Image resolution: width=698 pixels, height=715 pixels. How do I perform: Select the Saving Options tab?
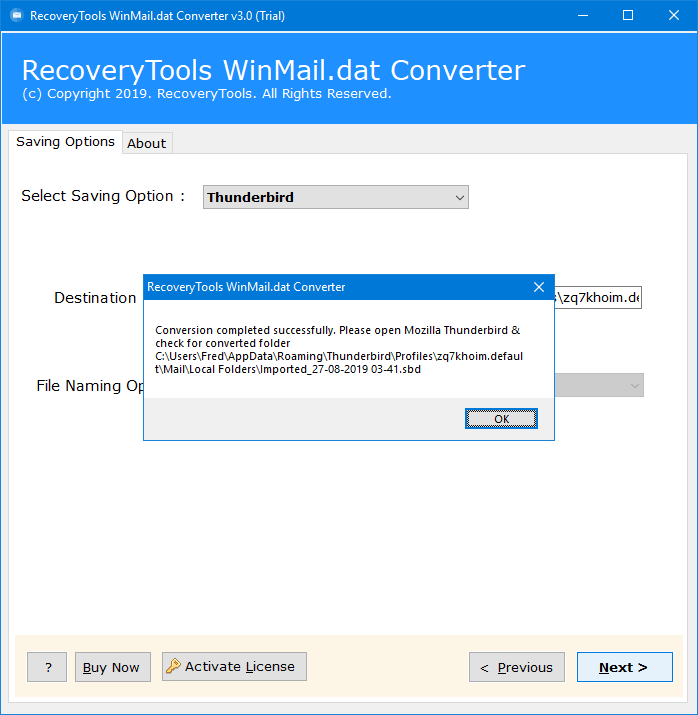coord(65,142)
